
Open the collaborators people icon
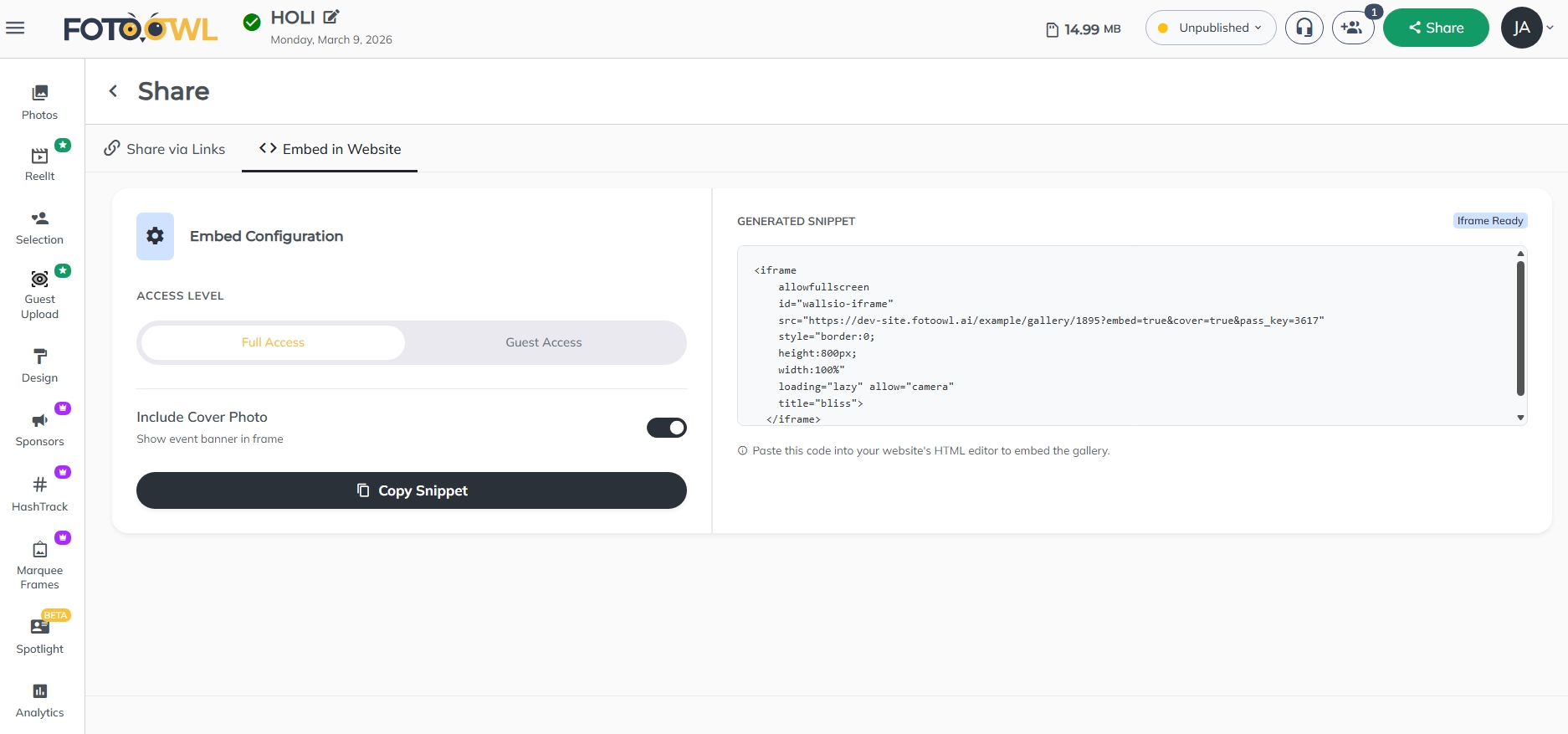[x=1352, y=28]
